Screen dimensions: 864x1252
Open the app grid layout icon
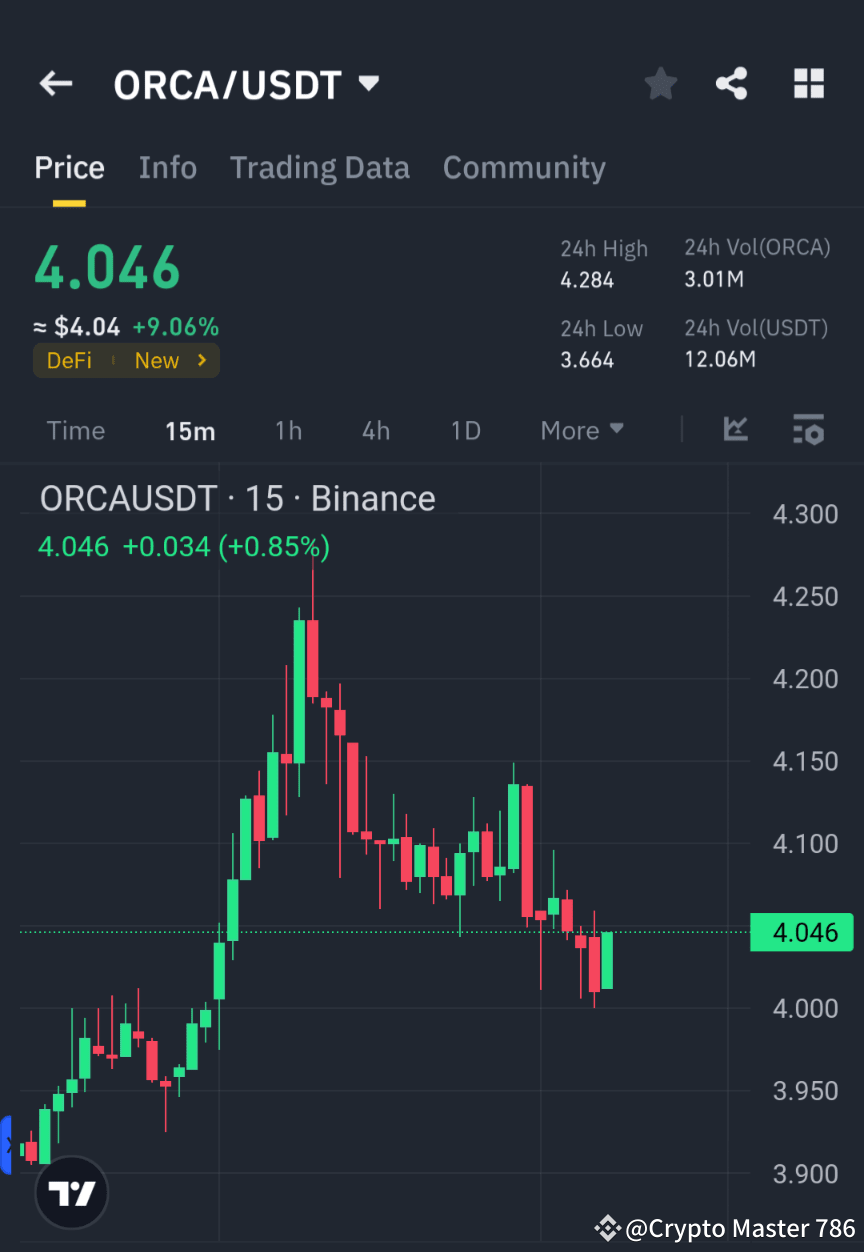tap(808, 83)
